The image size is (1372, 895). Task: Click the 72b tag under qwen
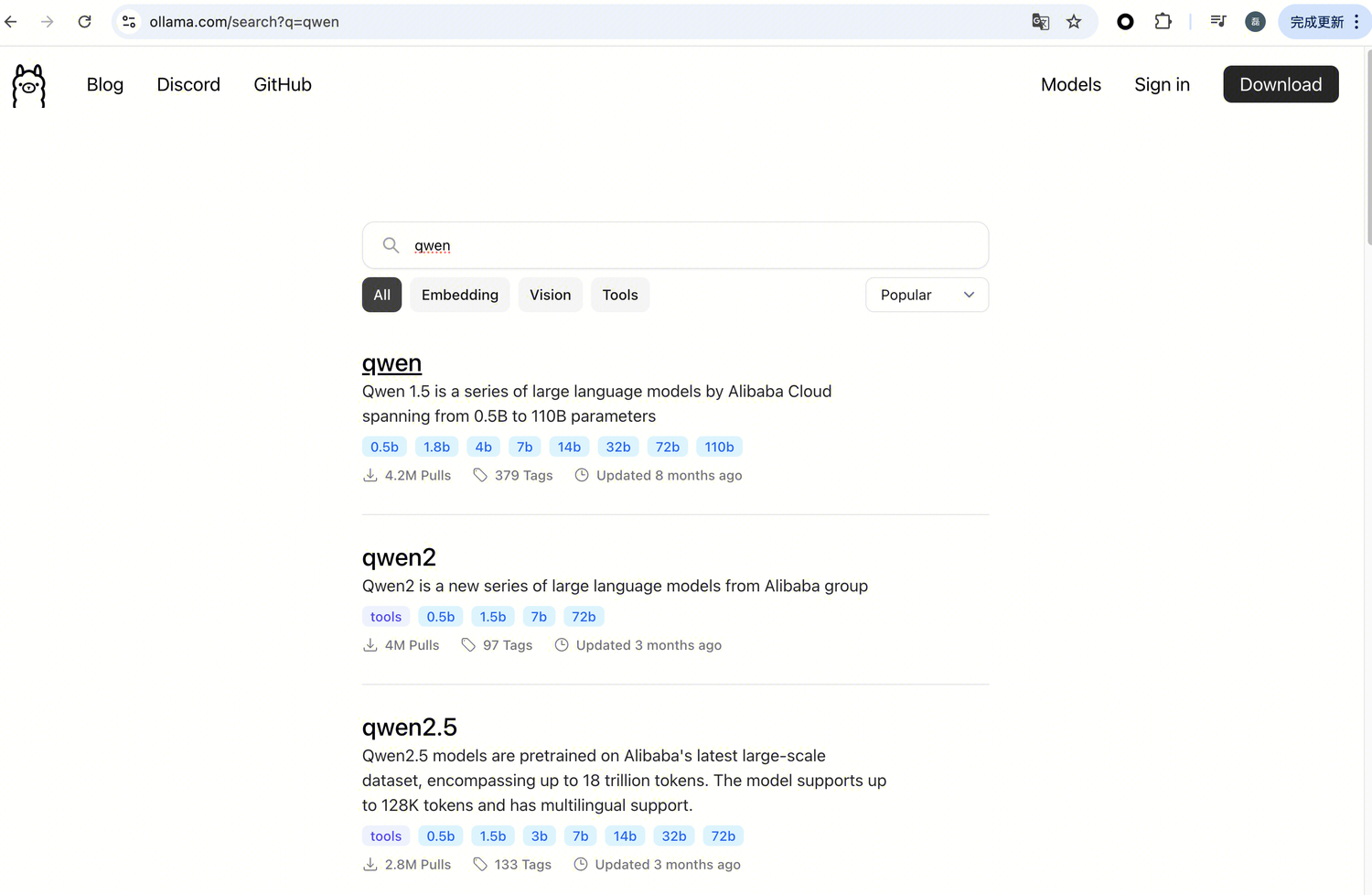click(668, 447)
